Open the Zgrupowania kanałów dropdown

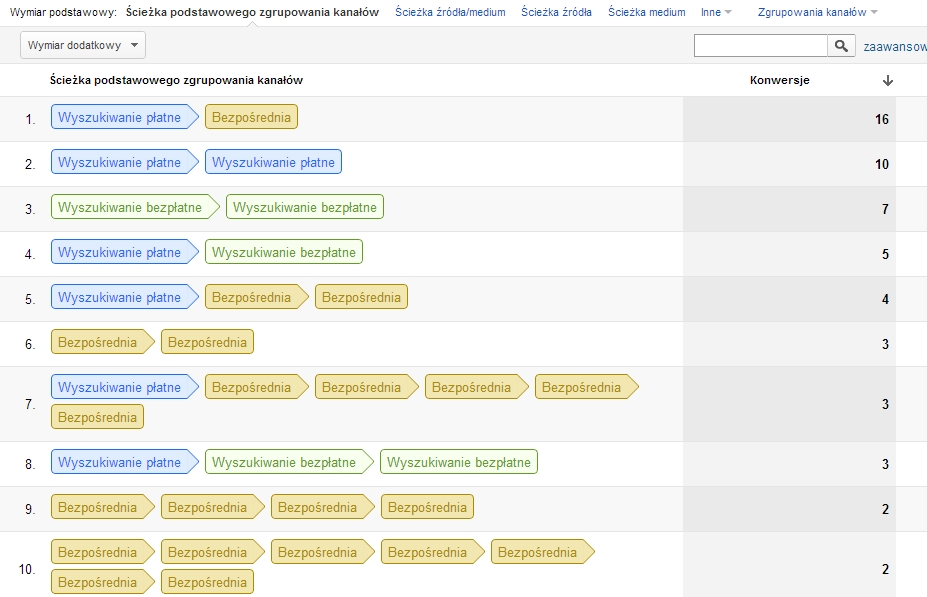coord(818,12)
